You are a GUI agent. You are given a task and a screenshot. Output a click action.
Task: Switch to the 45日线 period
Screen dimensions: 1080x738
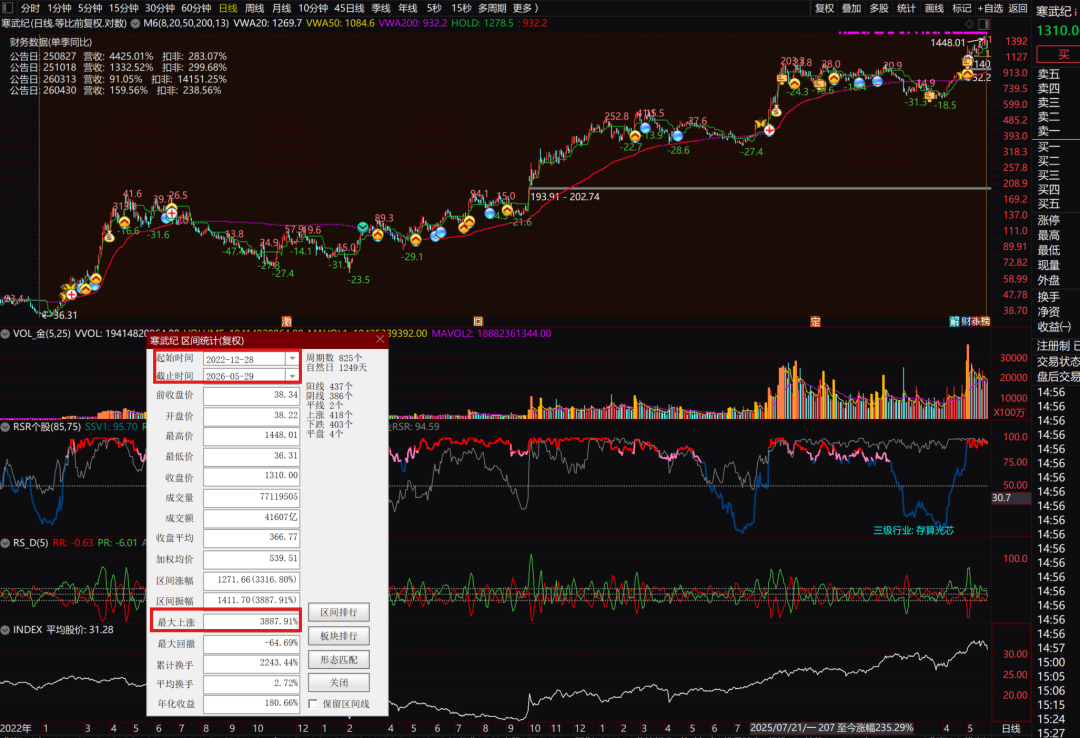point(349,8)
